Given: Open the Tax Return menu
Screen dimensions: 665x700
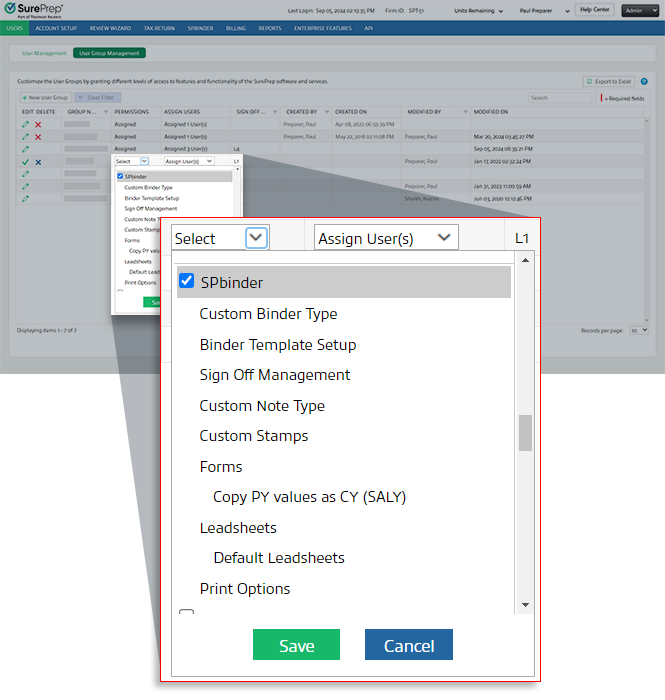Looking at the screenshot, I should pyautogui.click(x=160, y=29).
